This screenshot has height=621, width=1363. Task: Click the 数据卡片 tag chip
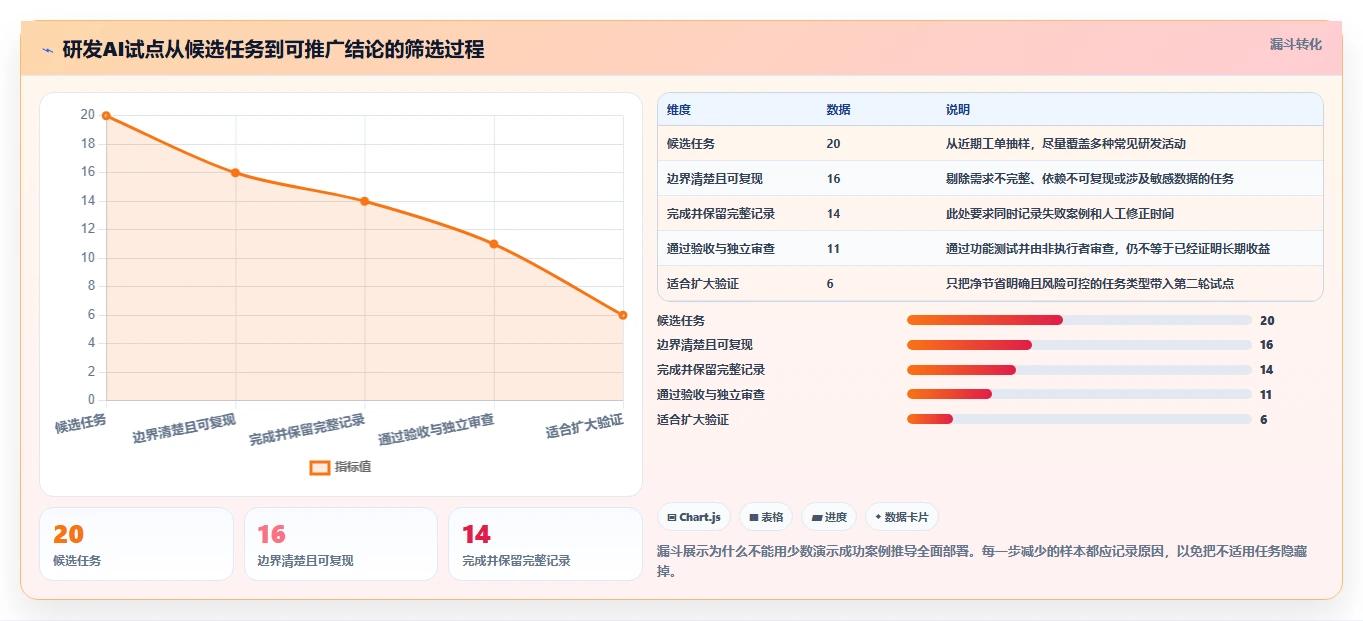pyautogui.click(x=901, y=517)
